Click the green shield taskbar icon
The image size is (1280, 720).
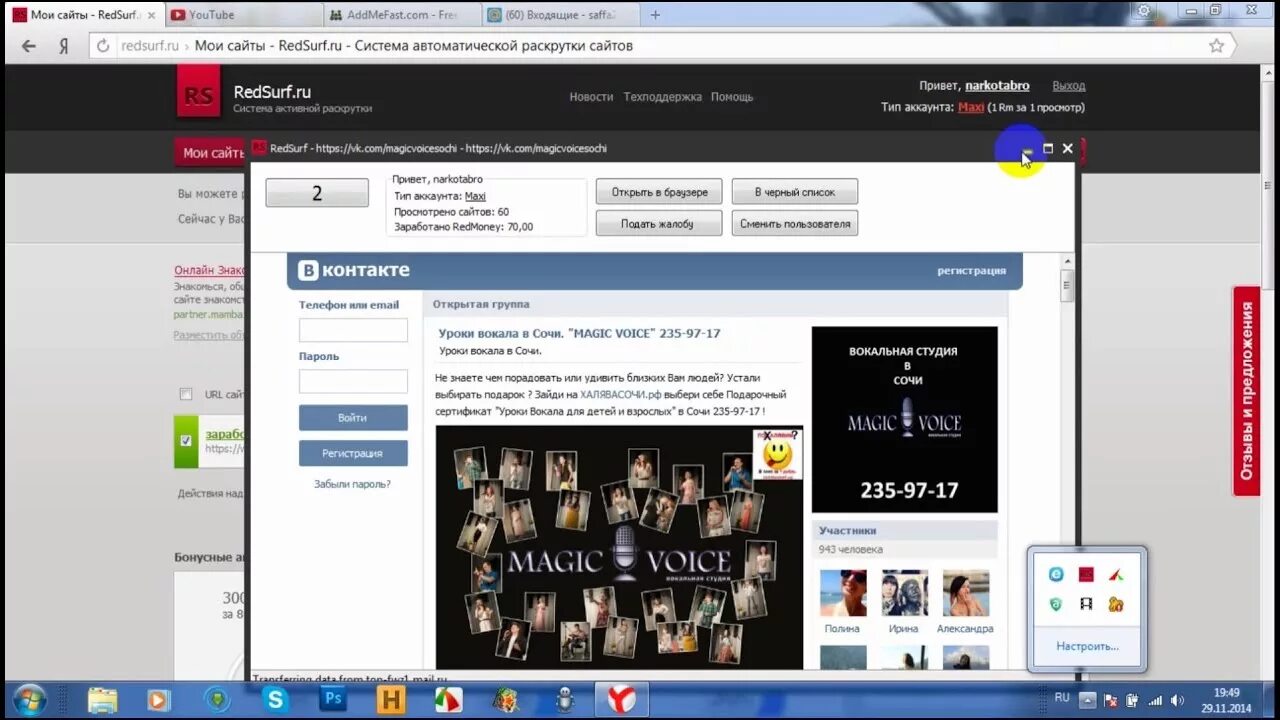[217, 699]
